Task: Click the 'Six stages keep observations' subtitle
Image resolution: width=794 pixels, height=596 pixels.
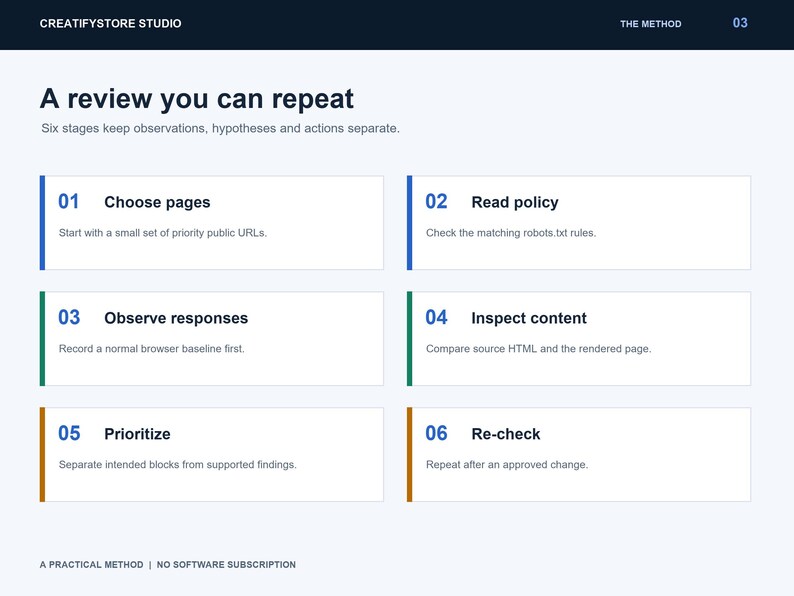Action: (x=220, y=128)
